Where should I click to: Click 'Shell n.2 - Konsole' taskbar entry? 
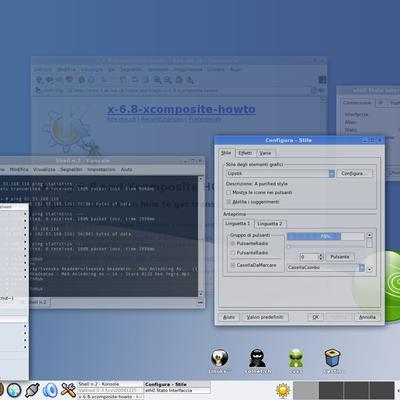[x=111, y=384]
